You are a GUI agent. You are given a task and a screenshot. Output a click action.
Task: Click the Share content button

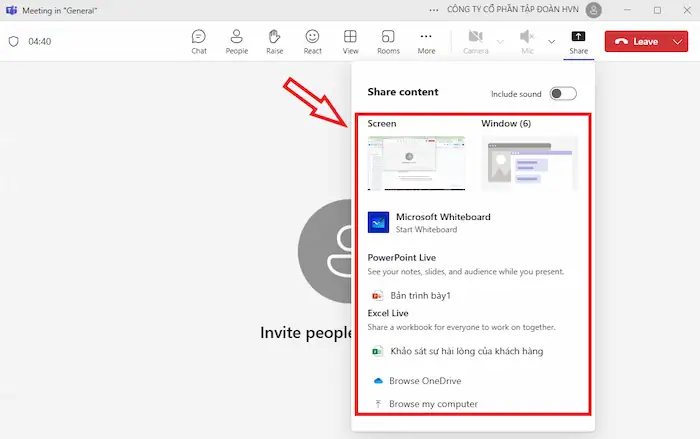(578, 41)
